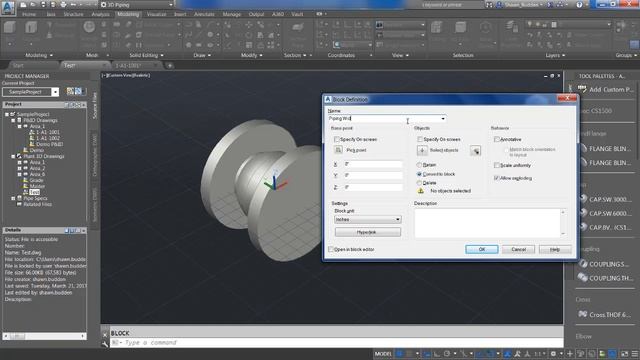Expand the Solid Editing ribbon panel

(x=146, y=55)
